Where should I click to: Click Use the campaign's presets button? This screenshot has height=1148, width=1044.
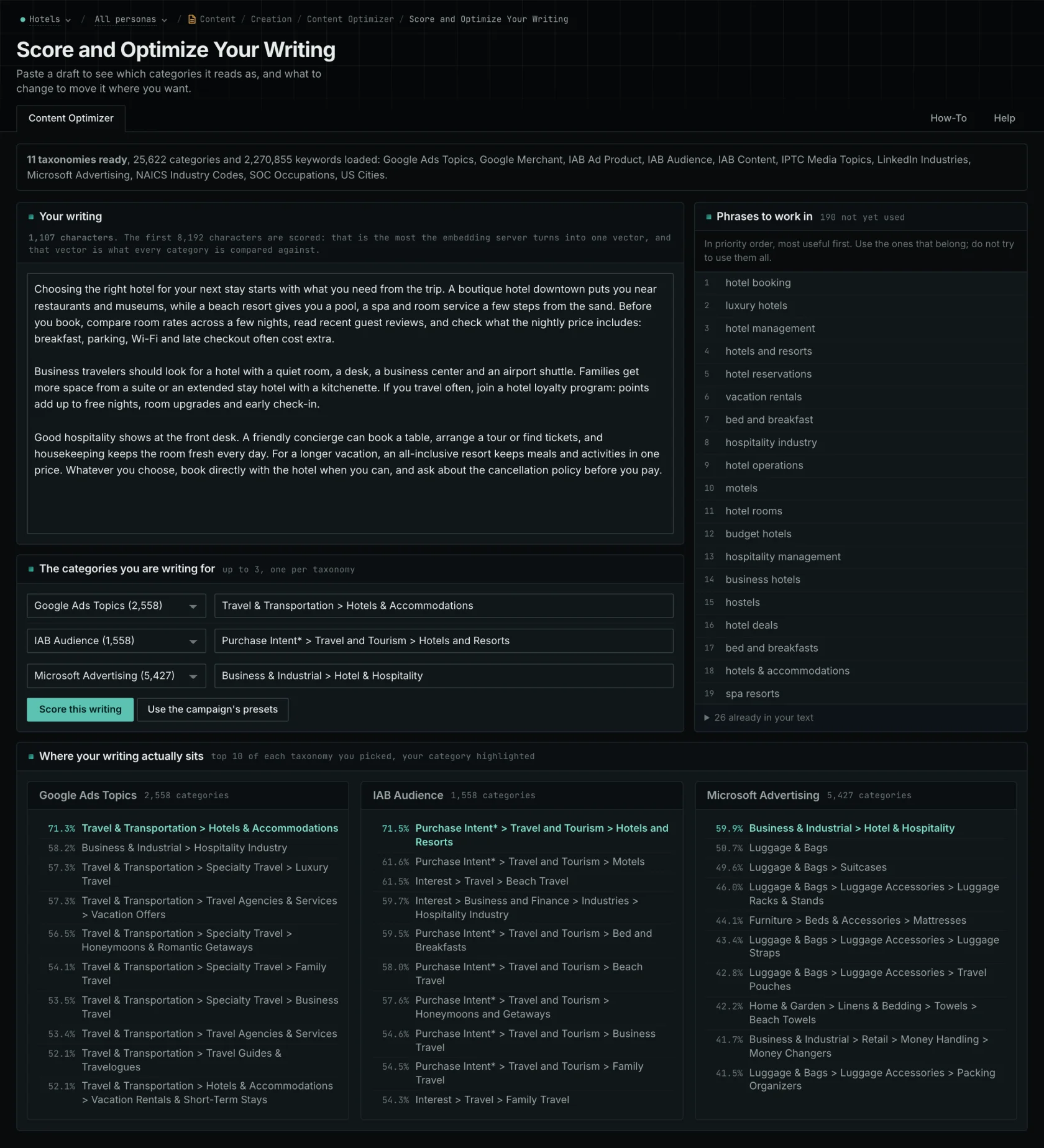213,709
